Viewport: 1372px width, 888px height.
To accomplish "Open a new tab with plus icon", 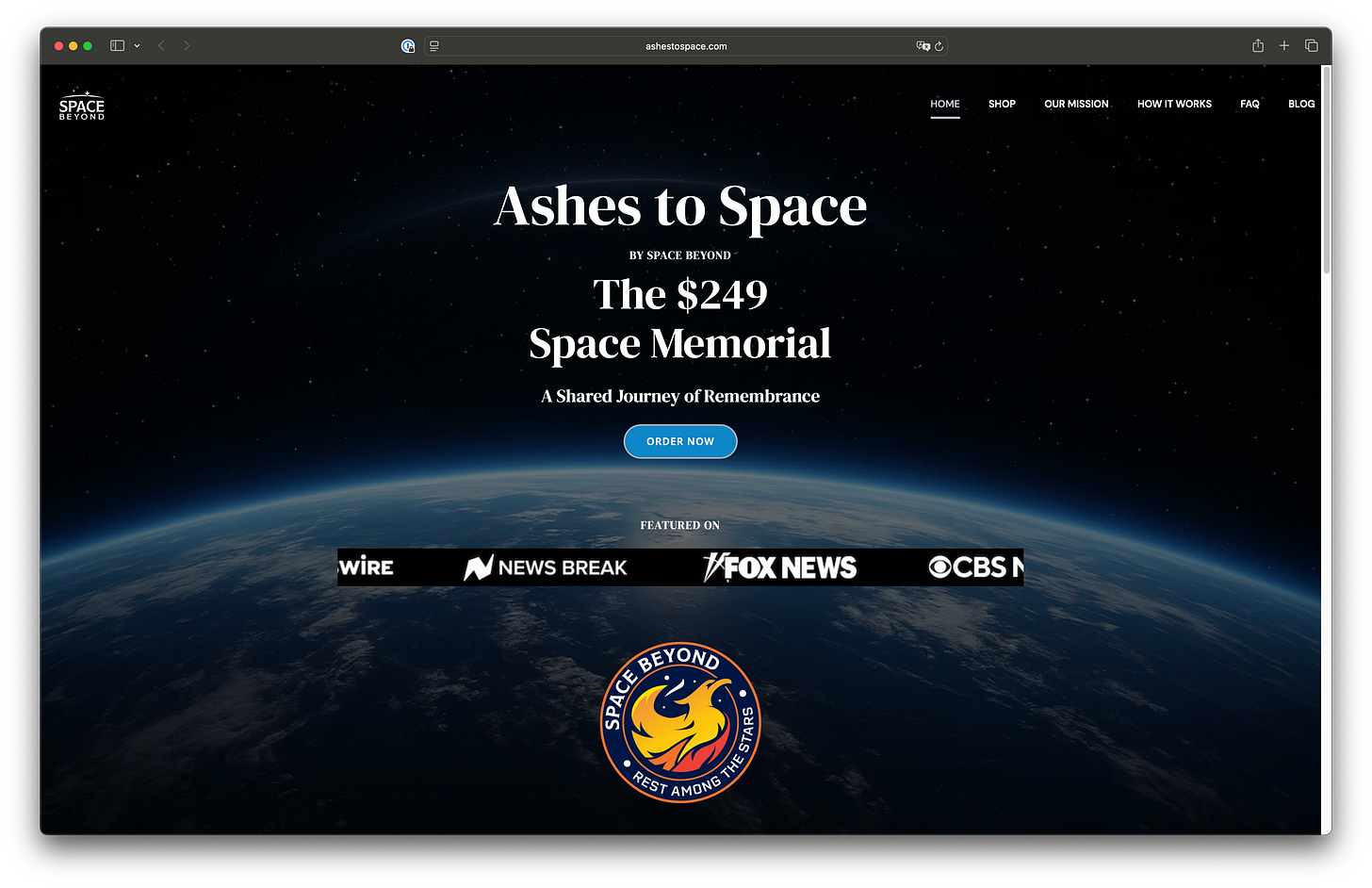I will click(x=1283, y=45).
